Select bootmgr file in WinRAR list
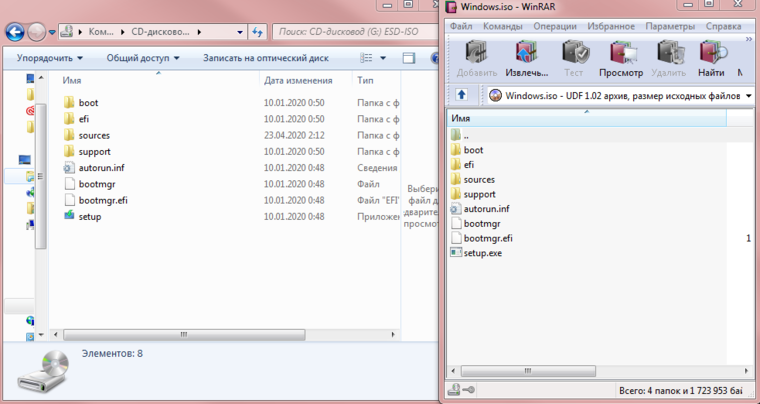This screenshot has height=404, width=760. [x=482, y=223]
